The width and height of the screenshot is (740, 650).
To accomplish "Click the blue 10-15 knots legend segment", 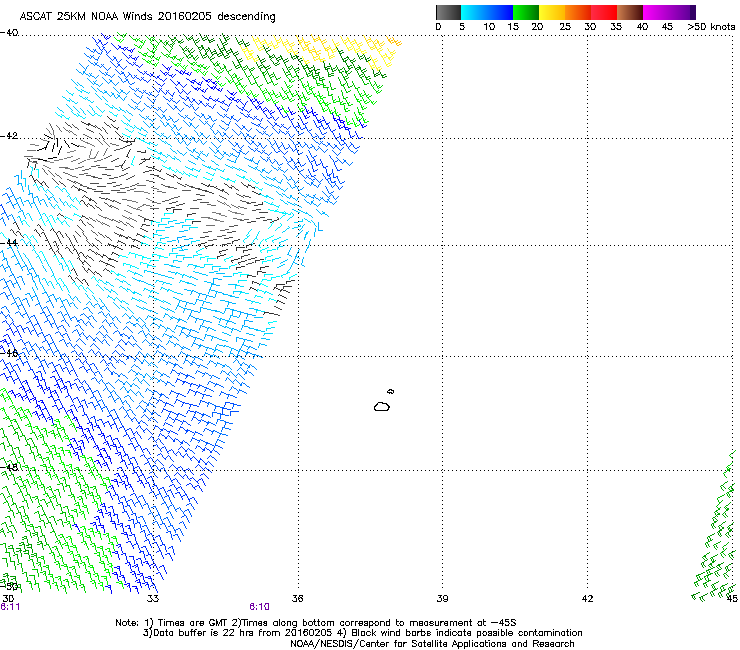I will pos(500,12).
